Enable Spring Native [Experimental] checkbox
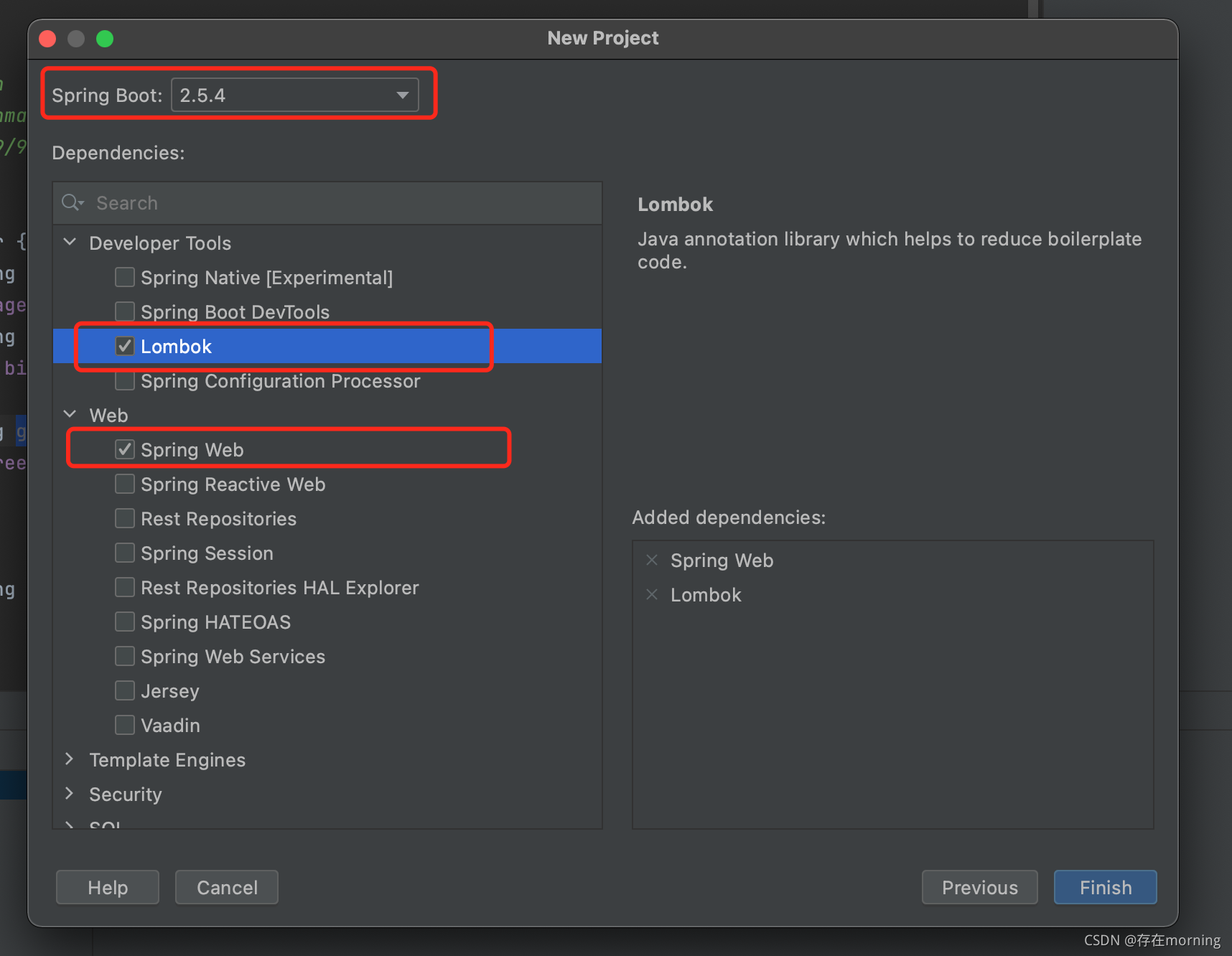Screen dimensions: 1232x956 pos(125,277)
